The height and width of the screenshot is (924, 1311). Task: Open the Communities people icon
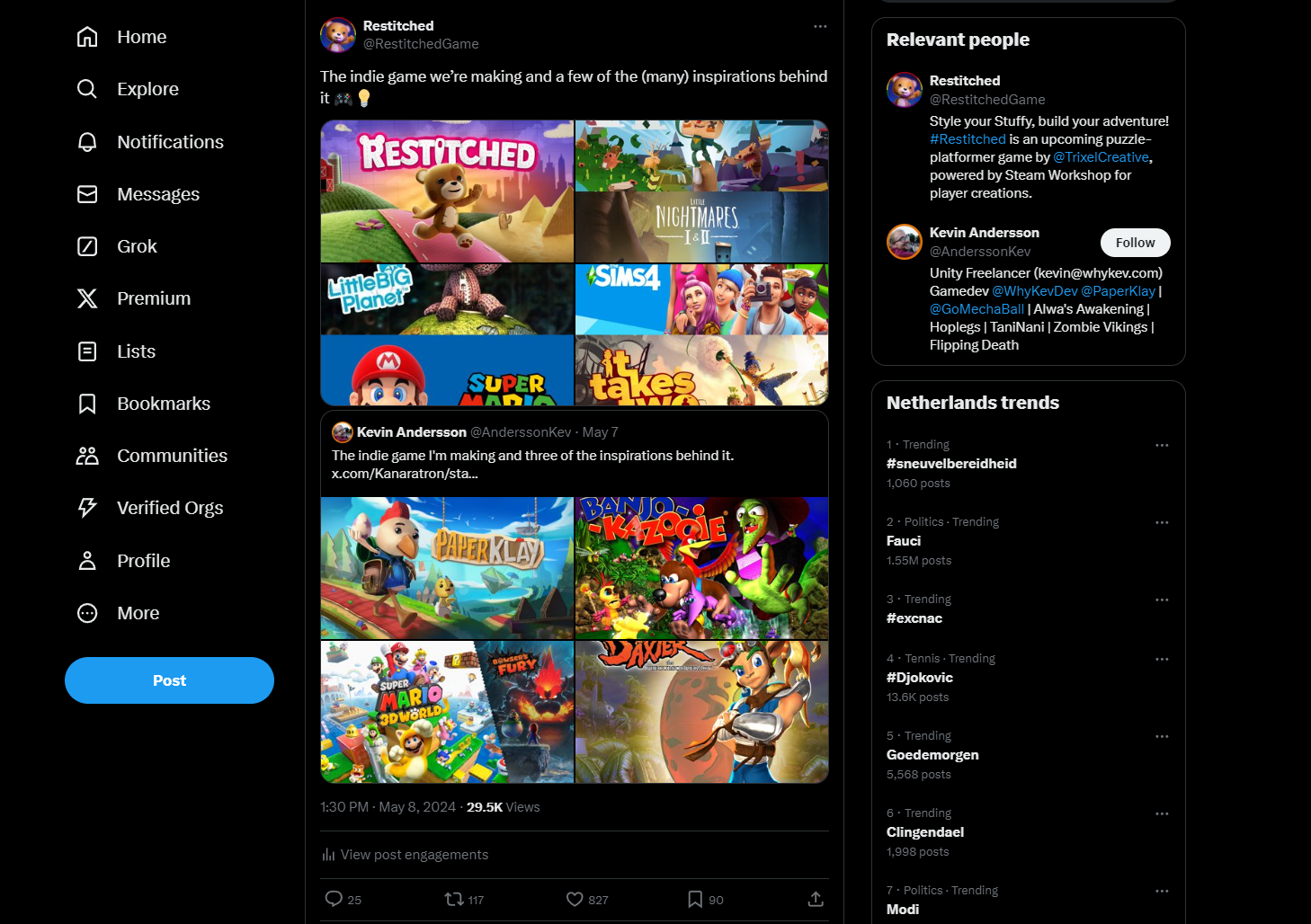[x=87, y=456]
